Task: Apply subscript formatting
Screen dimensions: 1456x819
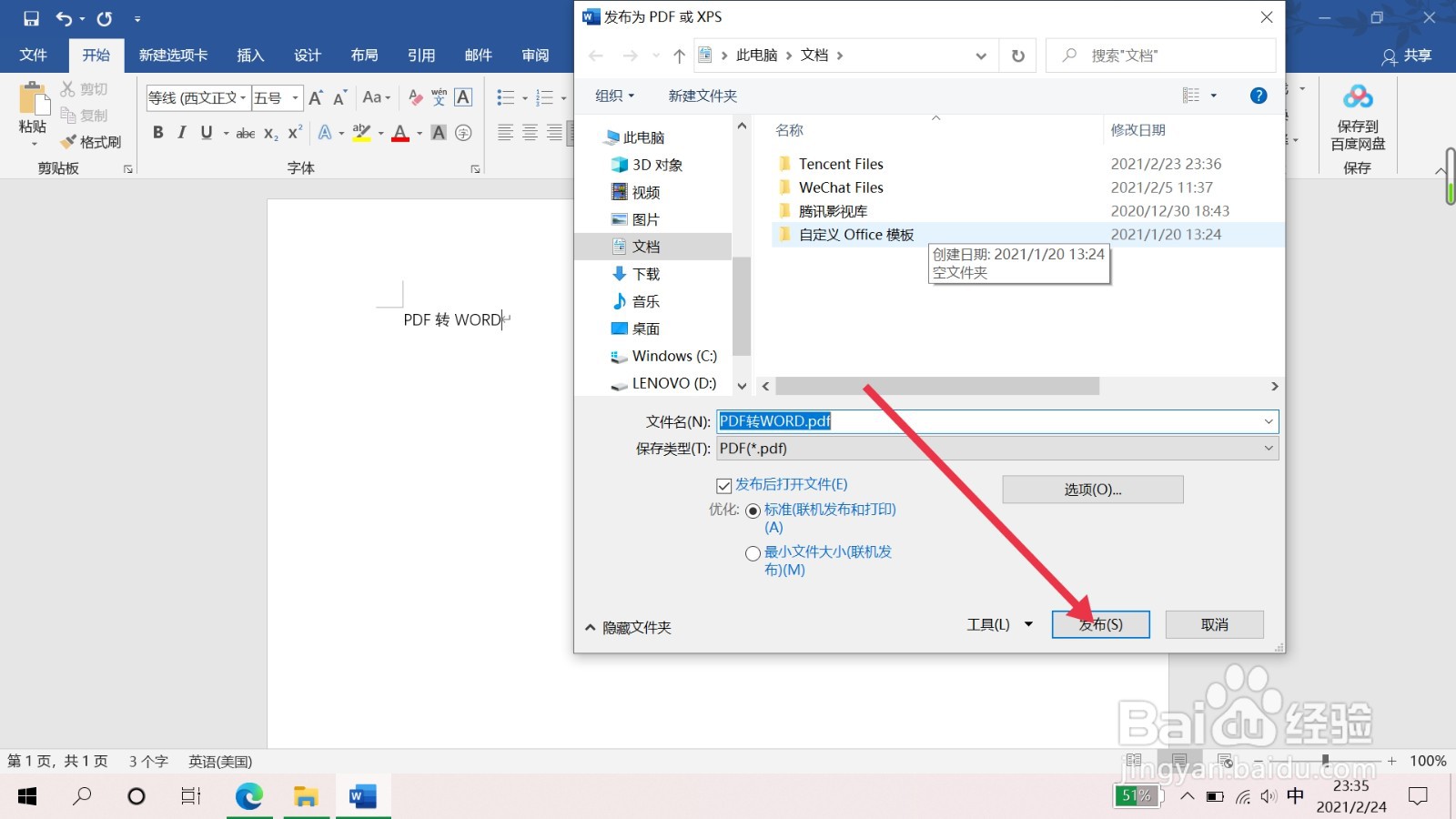Action: click(271, 133)
